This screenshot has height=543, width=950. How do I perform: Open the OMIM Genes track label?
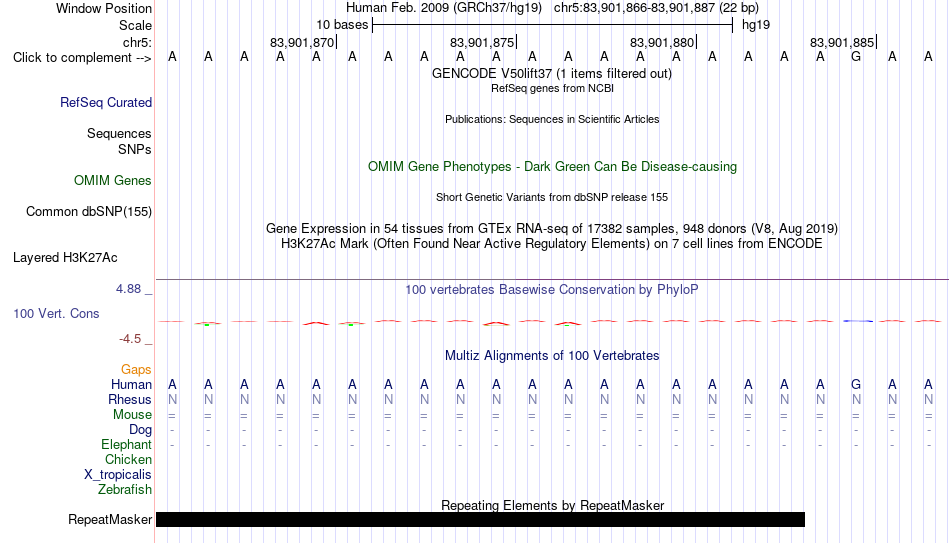[x=112, y=181]
